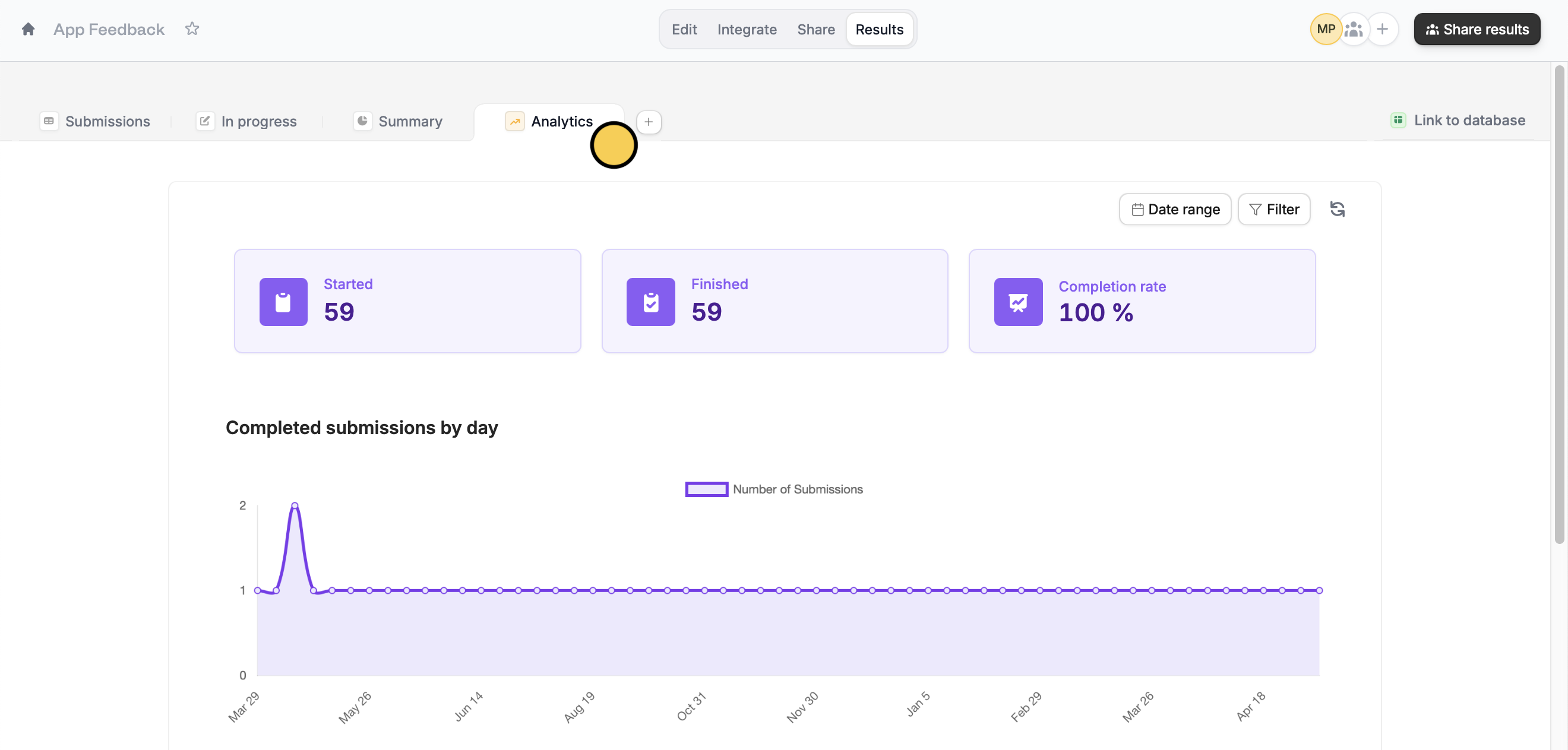Image resolution: width=1568 pixels, height=750 pixels.
Task: Star the App Feedback form
Action: tap(192, 29)
